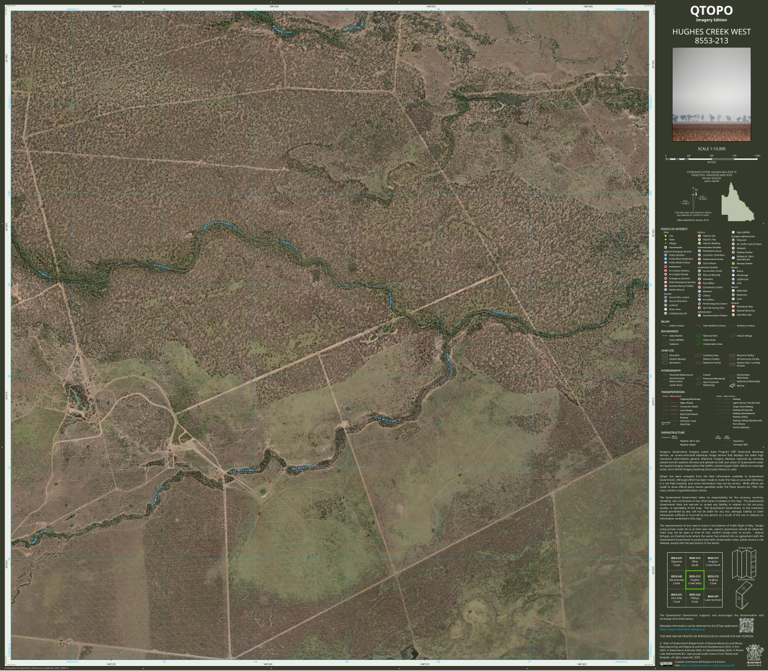This screenshot has height=671, width=768.
Task: Click the Queensland Government coat of arms logo
Action: (754, 654)
